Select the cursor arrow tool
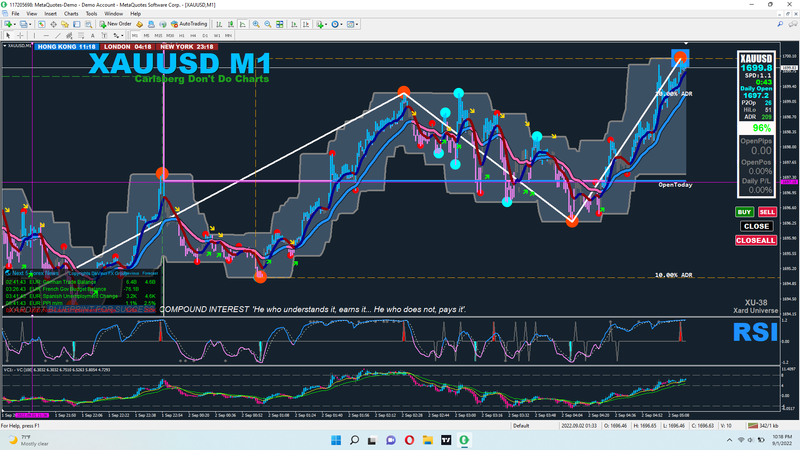800x450 pixels. point(8,36)
